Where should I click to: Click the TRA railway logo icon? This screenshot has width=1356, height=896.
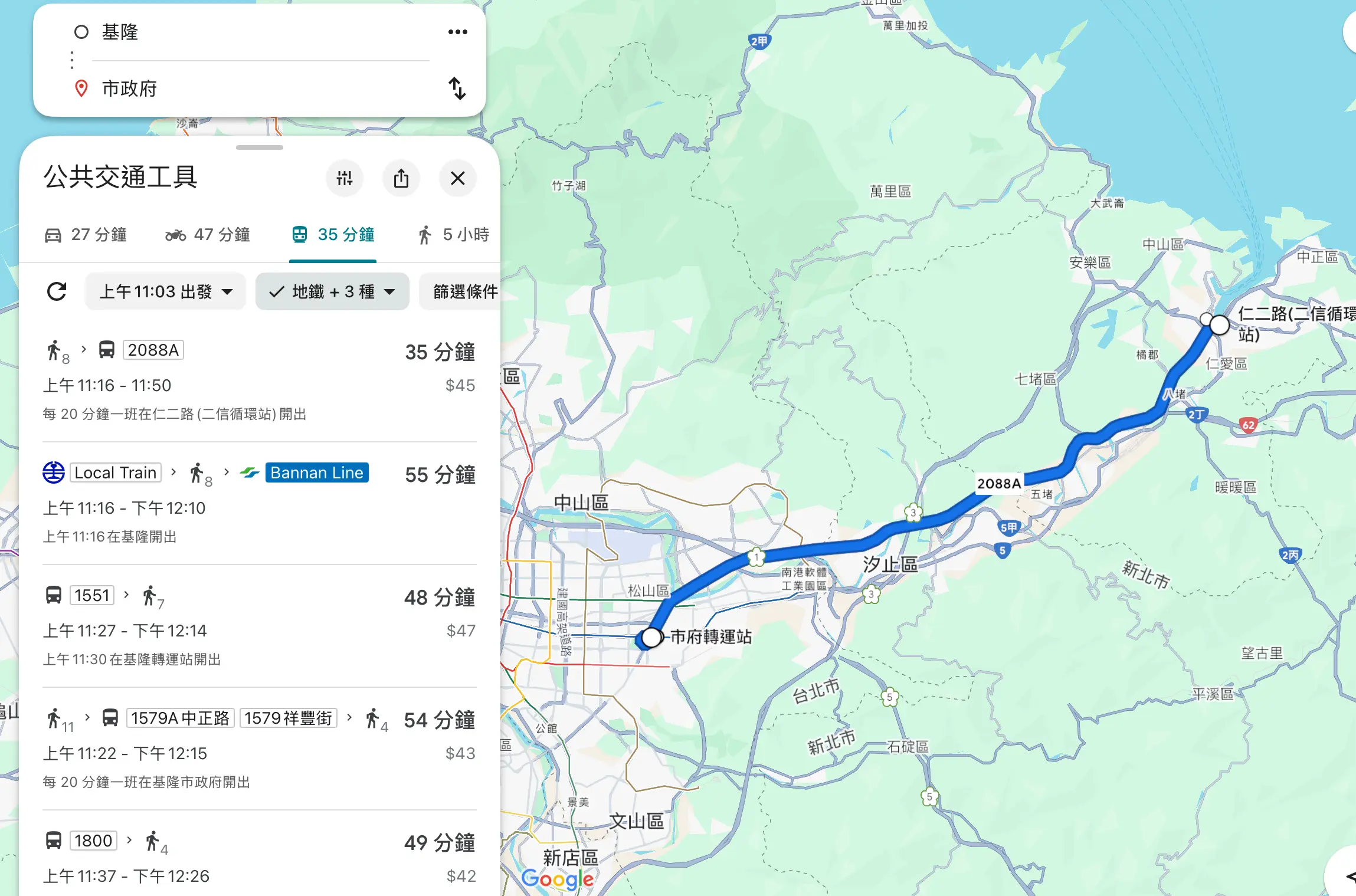coord(54,472)
